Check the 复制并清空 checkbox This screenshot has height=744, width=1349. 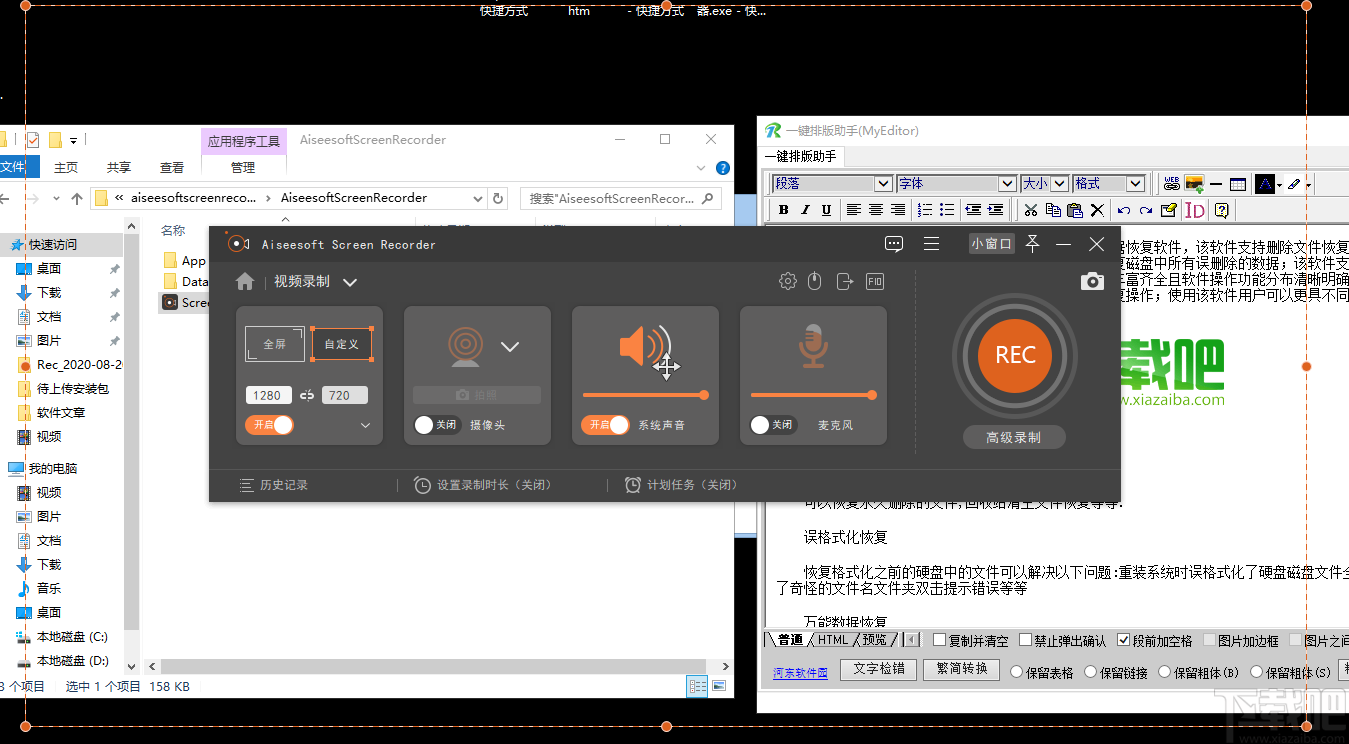(x=939, y=640)
